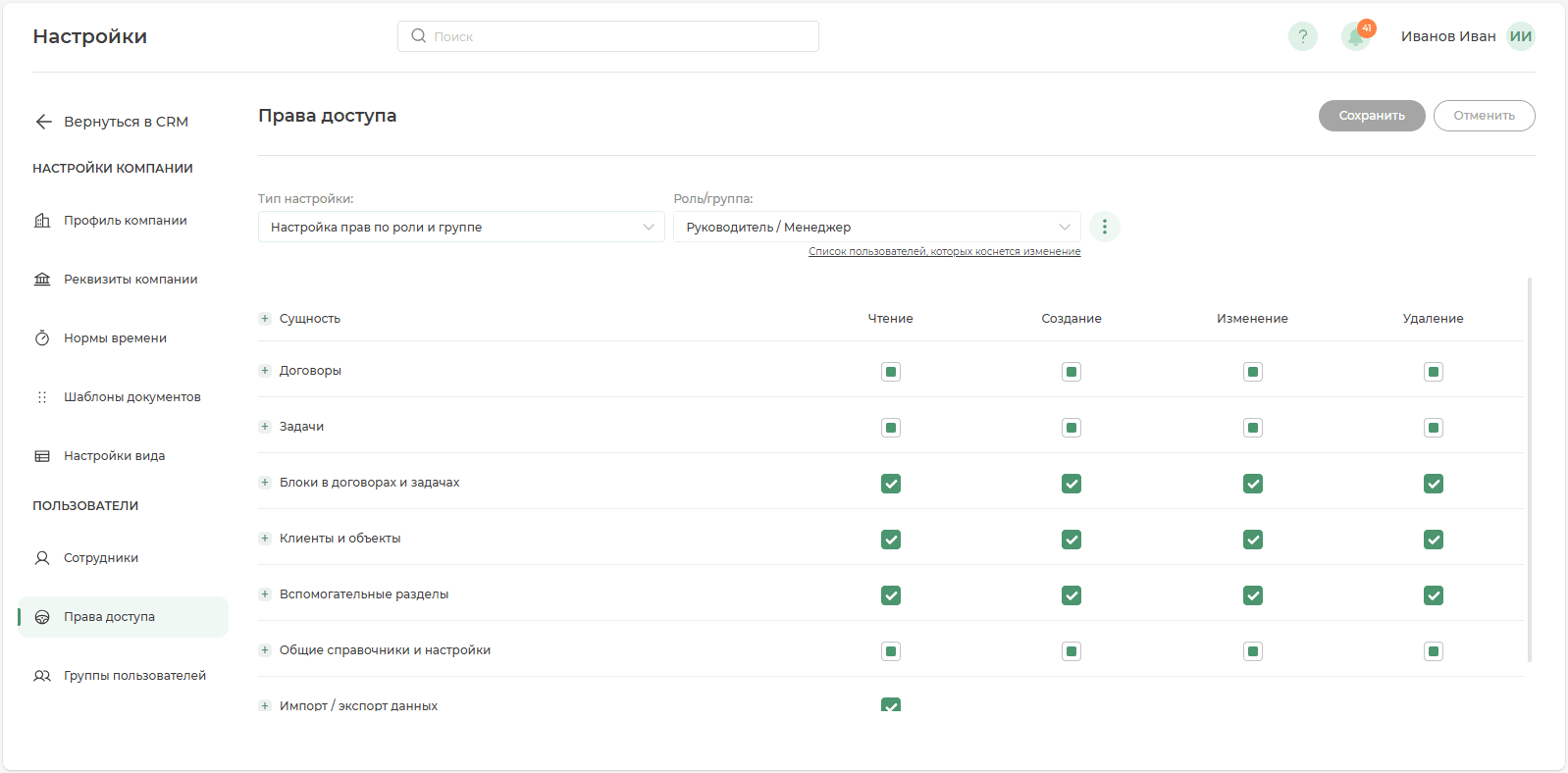
Task: Open notifications bell icon
Action: pyautogui.click(x=1356, y=37)
